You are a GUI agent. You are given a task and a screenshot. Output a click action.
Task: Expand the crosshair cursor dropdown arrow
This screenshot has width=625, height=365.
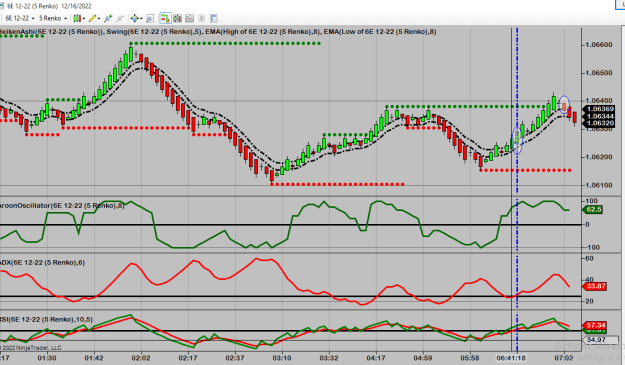pyautogui.click(x=141, y=18)
